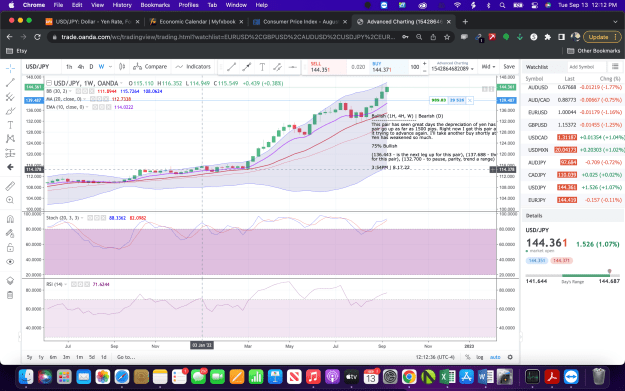625x391 pixels.
Task: Select the patterns tool in left toolbar
Action: [x=10, y=139]
